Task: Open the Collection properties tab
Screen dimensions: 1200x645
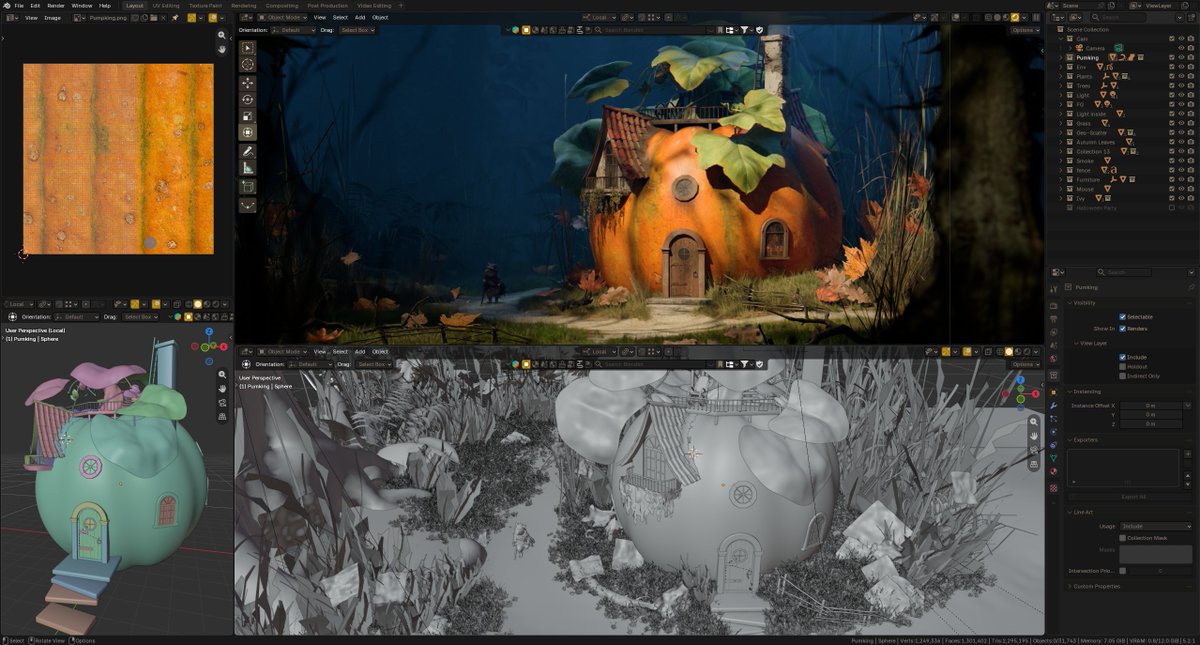Action: pyautogui.click(x=1053, y=377)
